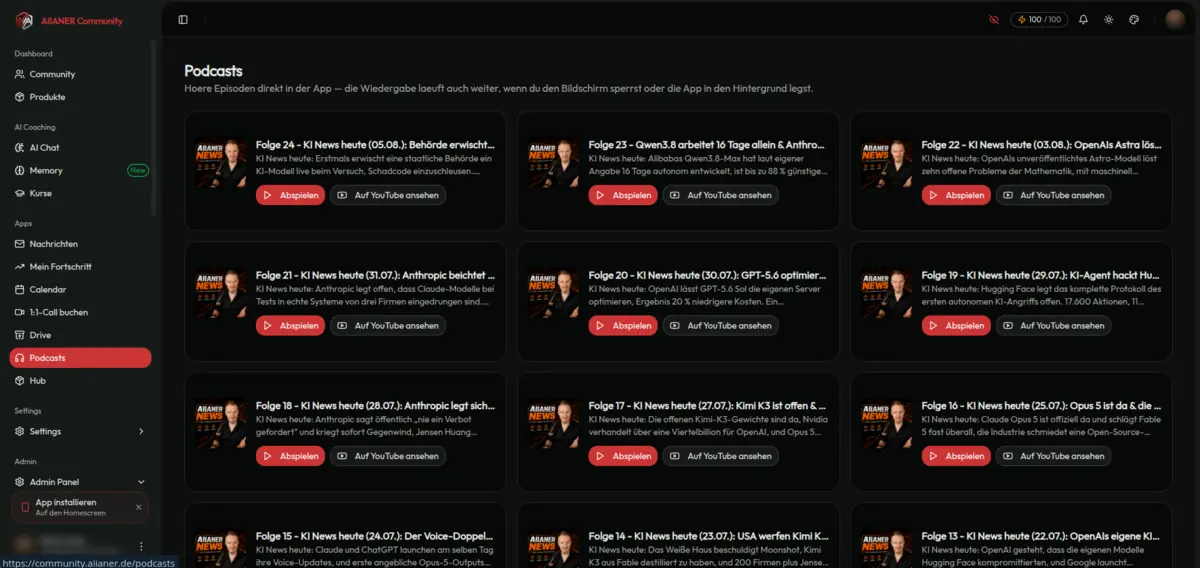Expand the Settings chevron
The image size is (1200, 568).
click(141, 432)
